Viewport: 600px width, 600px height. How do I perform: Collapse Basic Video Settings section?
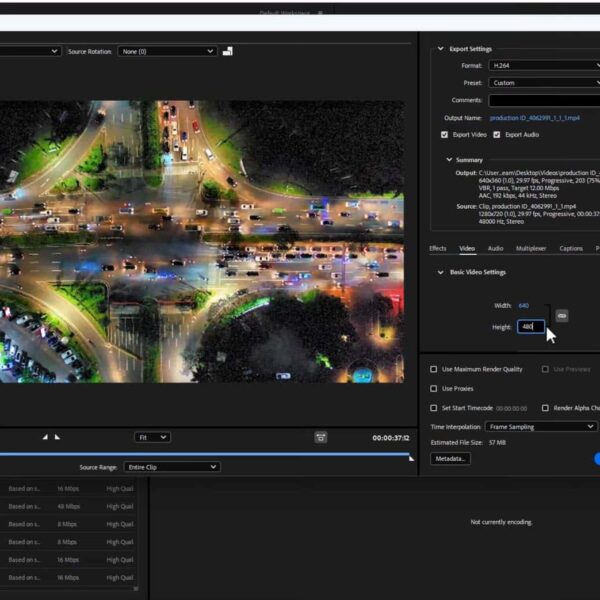point(440,272)
